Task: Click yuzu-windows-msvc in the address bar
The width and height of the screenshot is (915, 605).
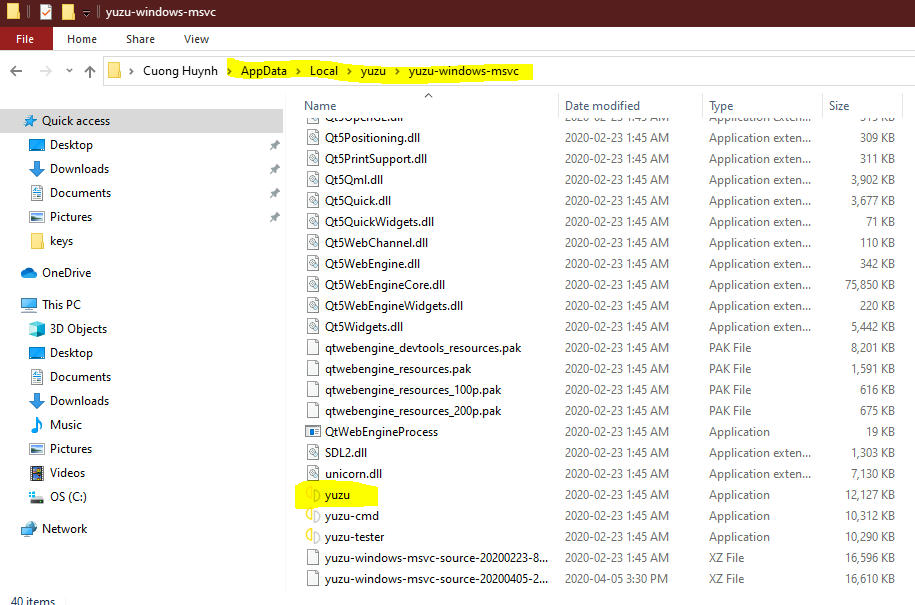Action: click(464, 71)
